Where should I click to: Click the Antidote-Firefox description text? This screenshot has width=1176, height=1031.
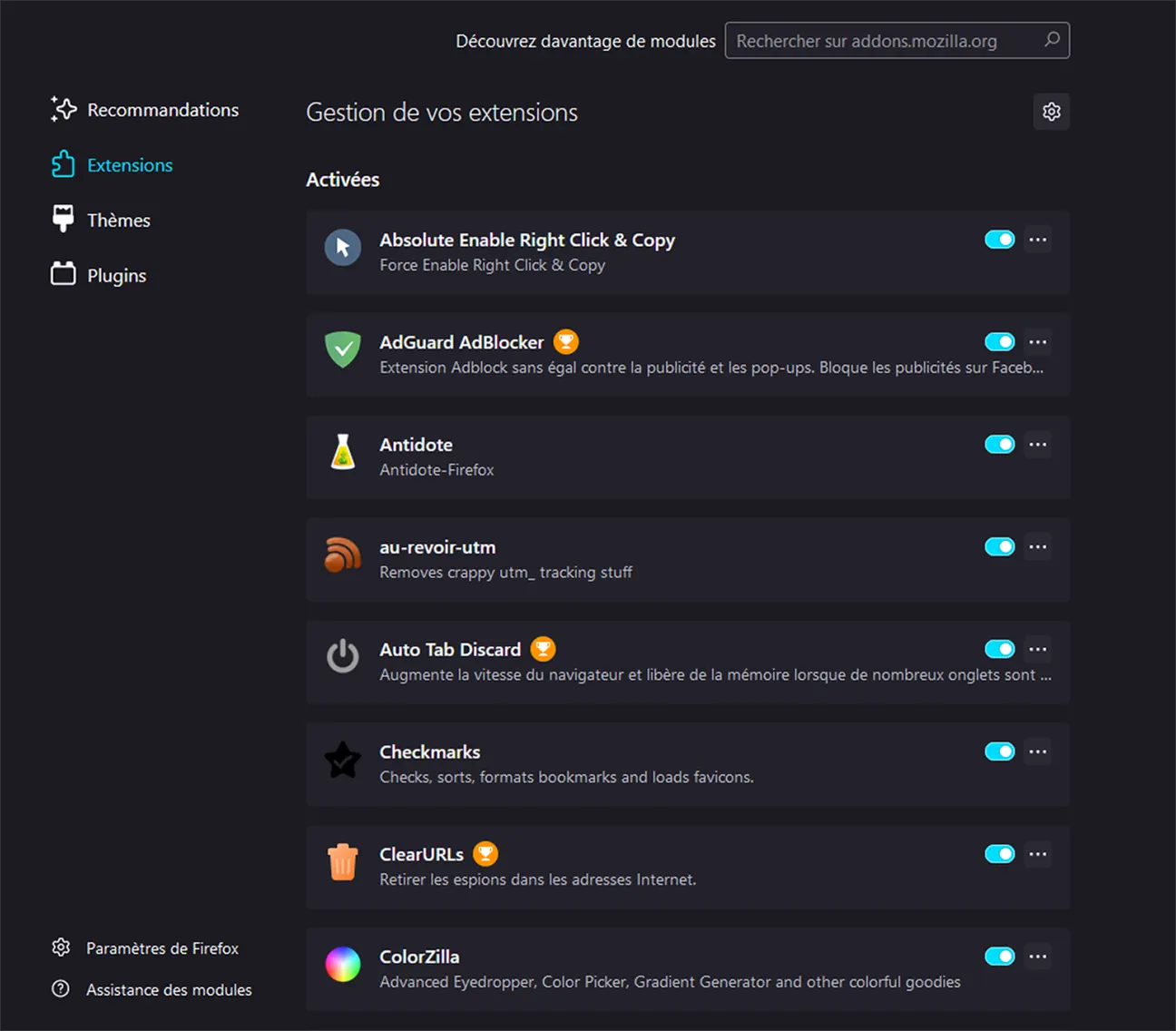(x=436, y=470)
